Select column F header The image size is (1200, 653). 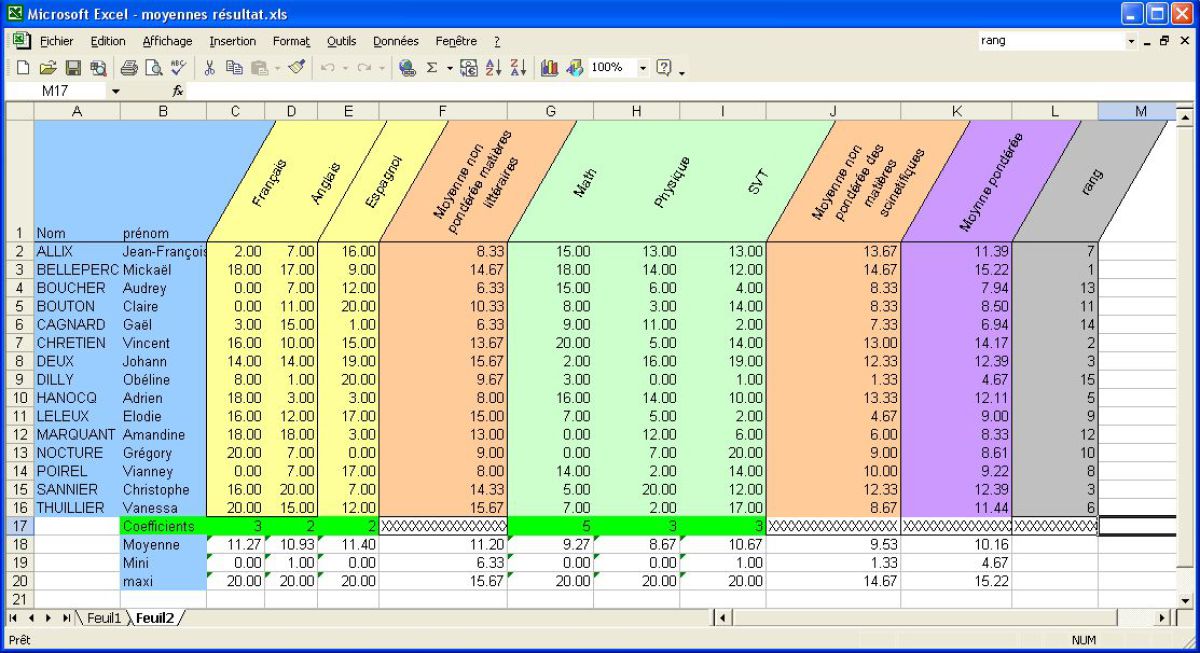click(x=443, y=111)
